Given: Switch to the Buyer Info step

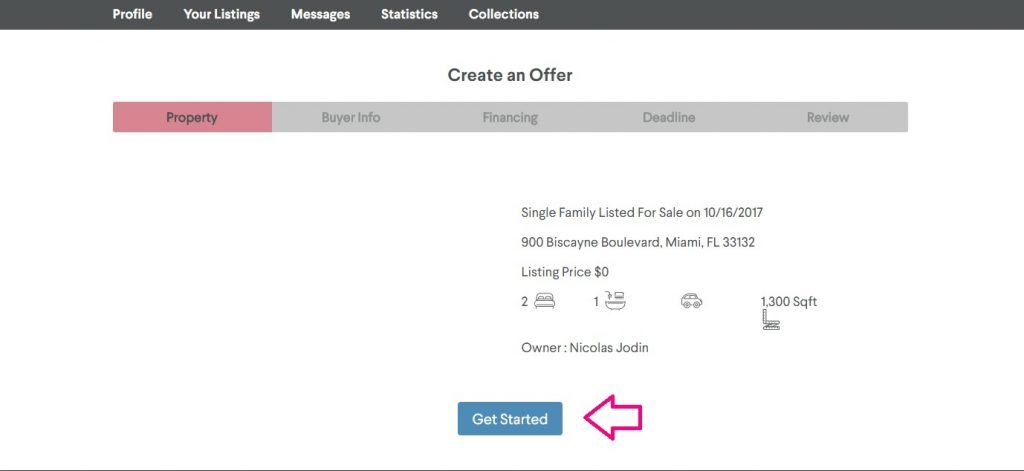Looking at the screenshot, I should (x=351, y=117).
